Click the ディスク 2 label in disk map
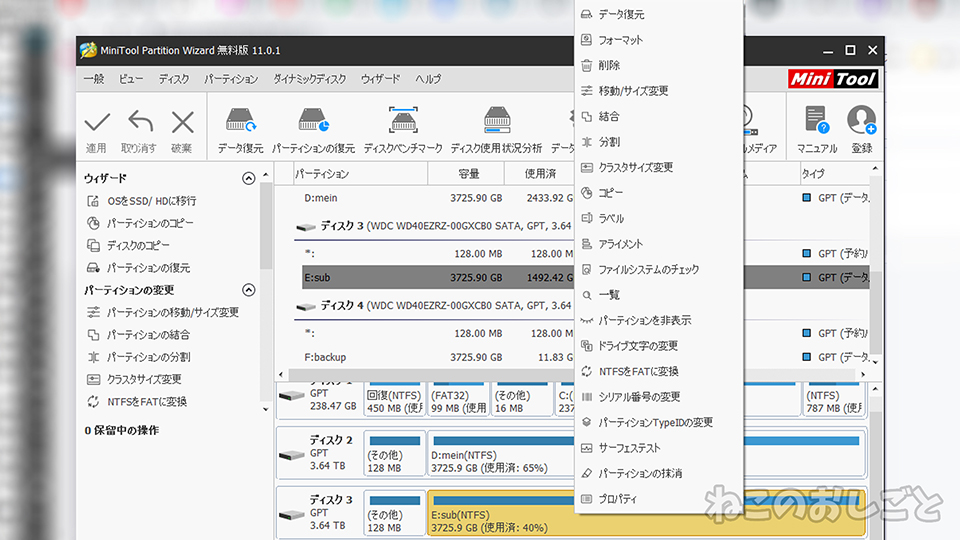The height and width of the screenshot is (540, 960). (331, 440)
